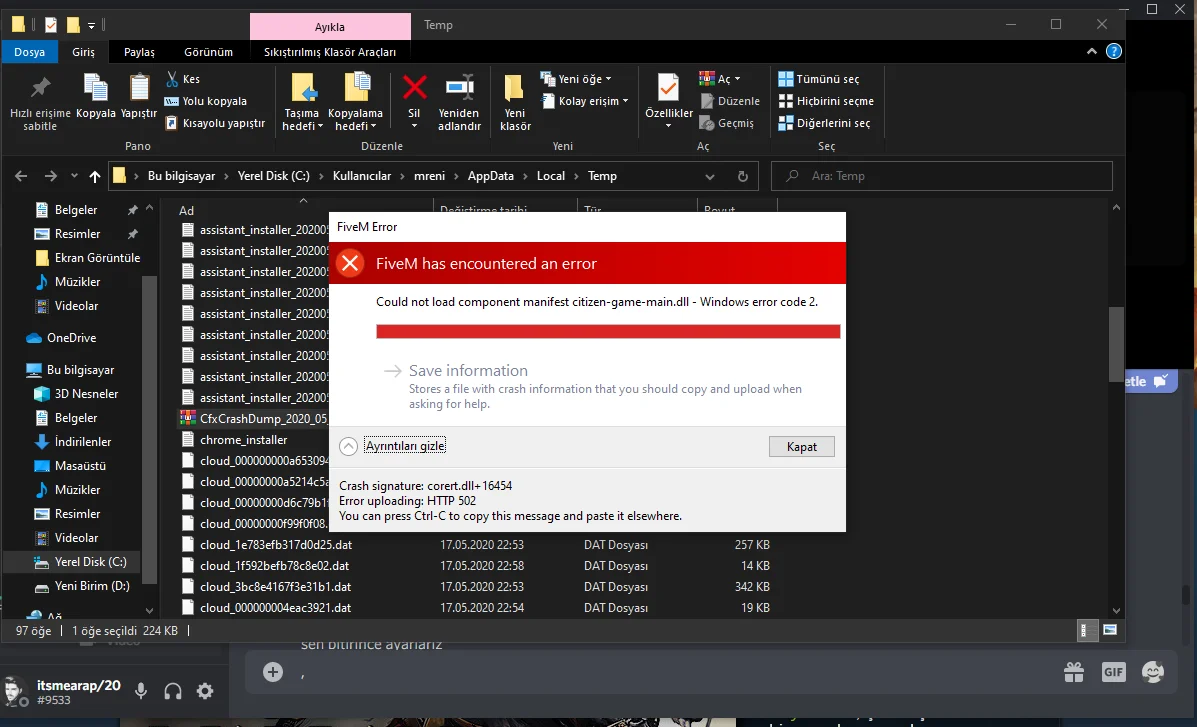Click Yolu kopyala in the ribbon
Viewport: 1197px width, 727px height.
point(206,101)
